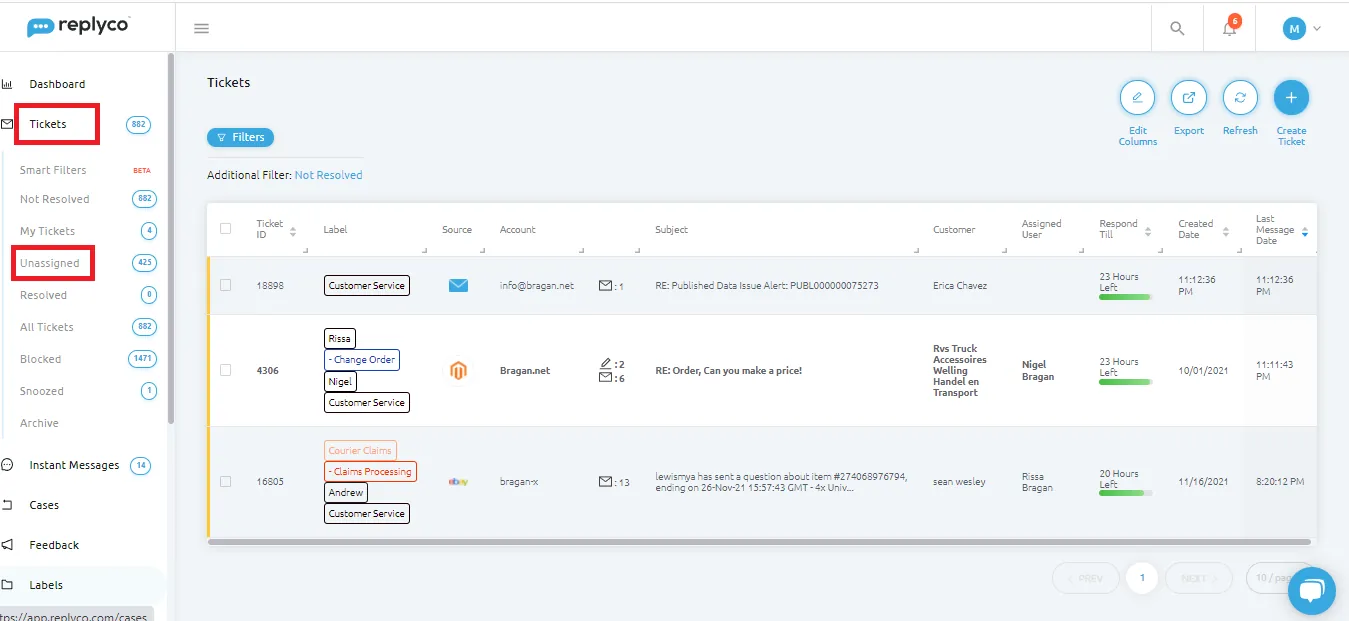This screenshot has width=1349, height=621.
Task: Click the Export icon button
Action: pyautogui.click(x=1189, y=98)
